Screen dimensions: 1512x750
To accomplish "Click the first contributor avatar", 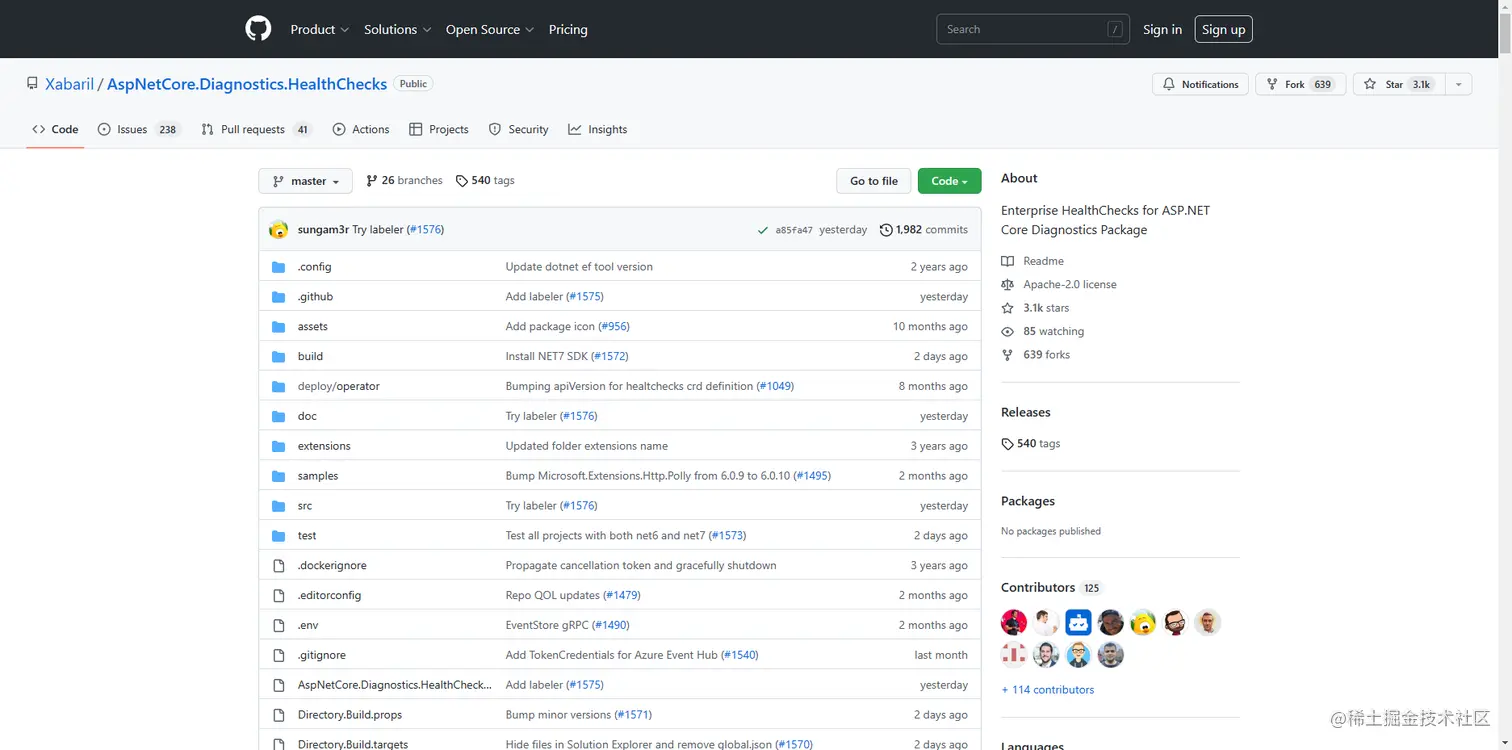I will [1014, 623].
